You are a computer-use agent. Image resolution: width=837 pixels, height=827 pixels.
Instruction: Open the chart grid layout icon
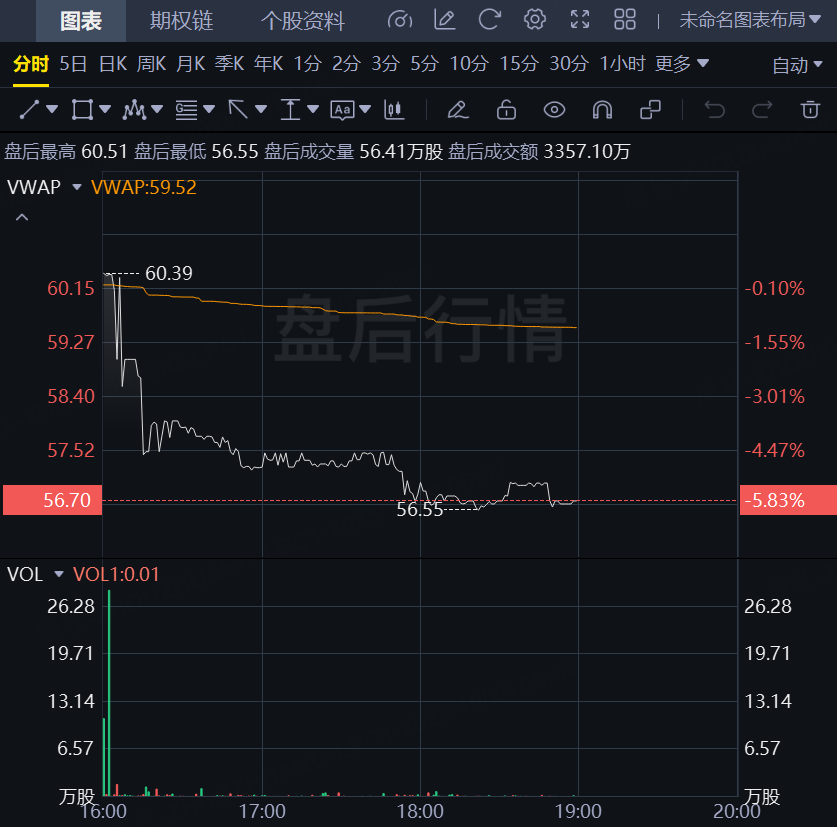[625, 20]
